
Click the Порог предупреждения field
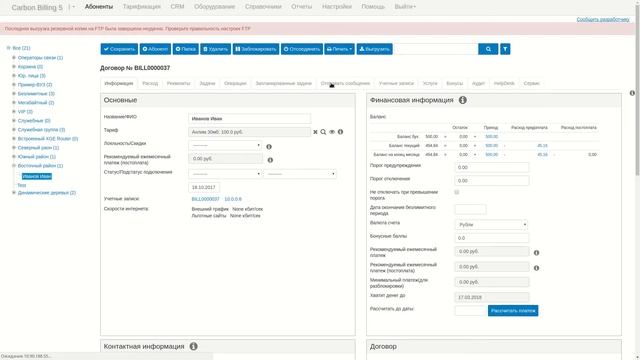(x=492, y=167)
